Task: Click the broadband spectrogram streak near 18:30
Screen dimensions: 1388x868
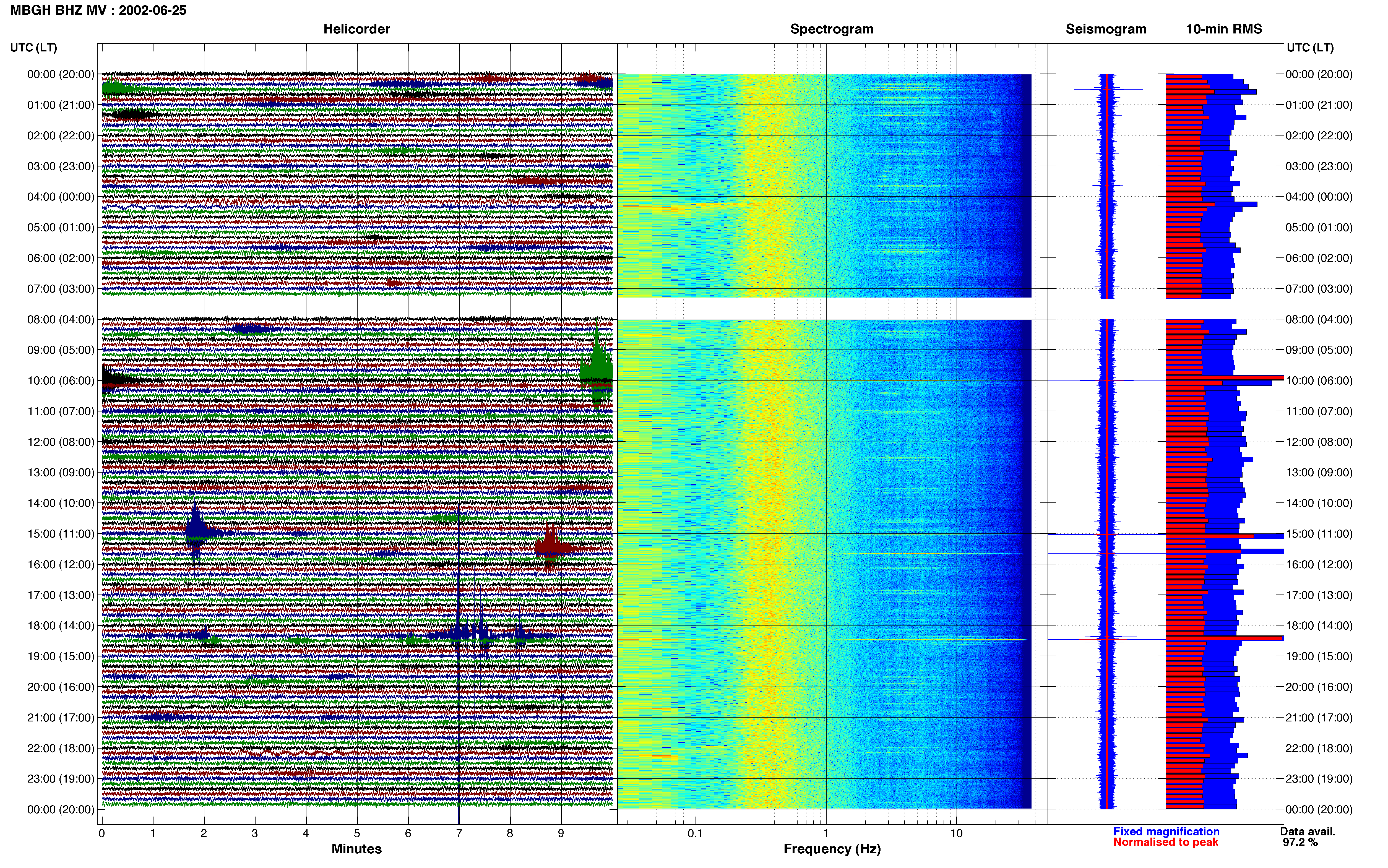Action: pos(930,640)
